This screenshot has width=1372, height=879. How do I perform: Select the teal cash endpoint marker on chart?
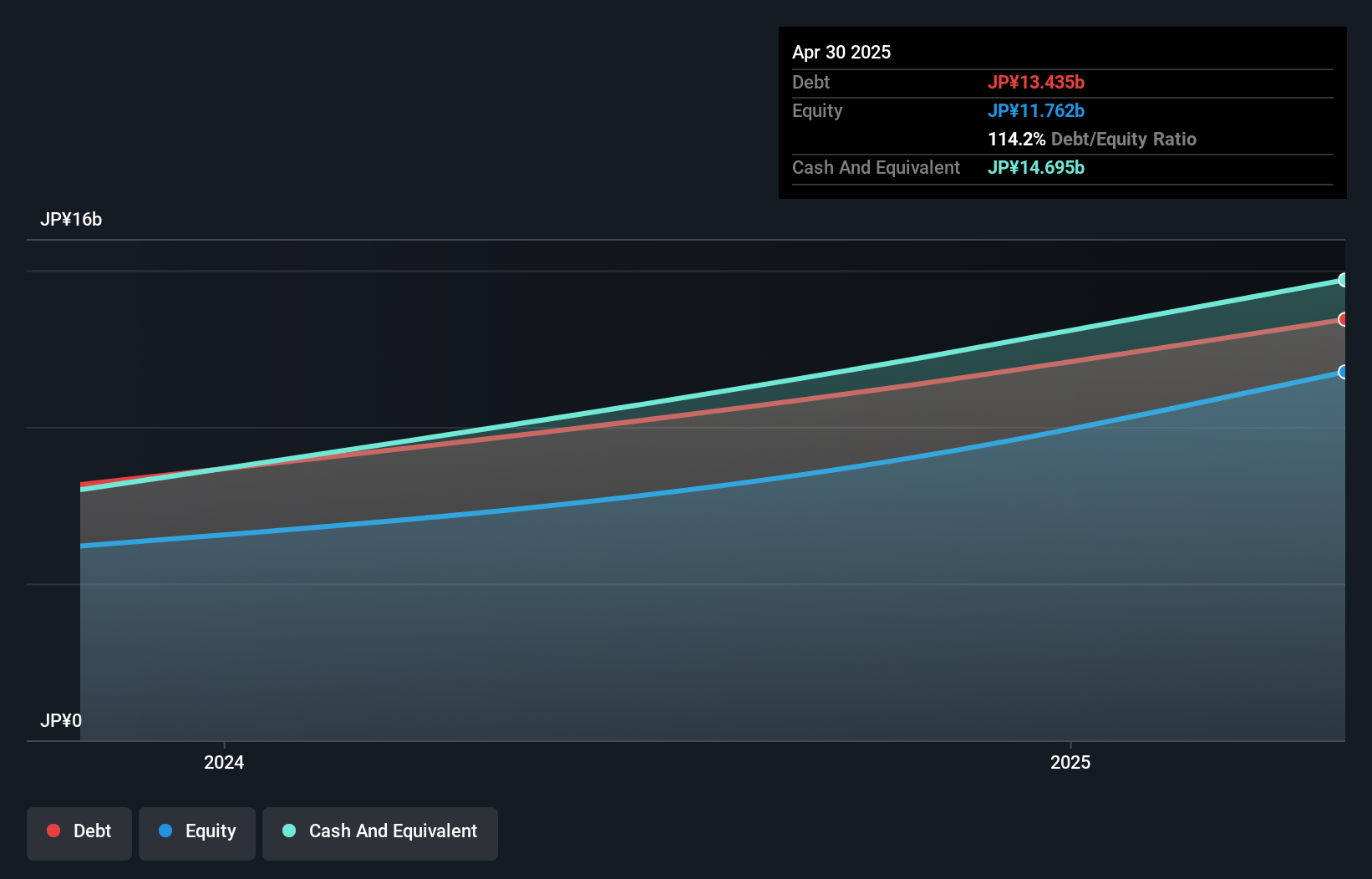(1343, 279)
